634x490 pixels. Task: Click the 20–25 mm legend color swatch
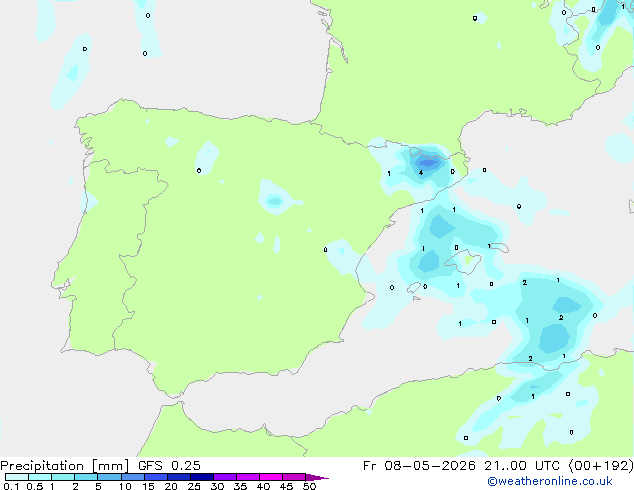pos(178,477)
